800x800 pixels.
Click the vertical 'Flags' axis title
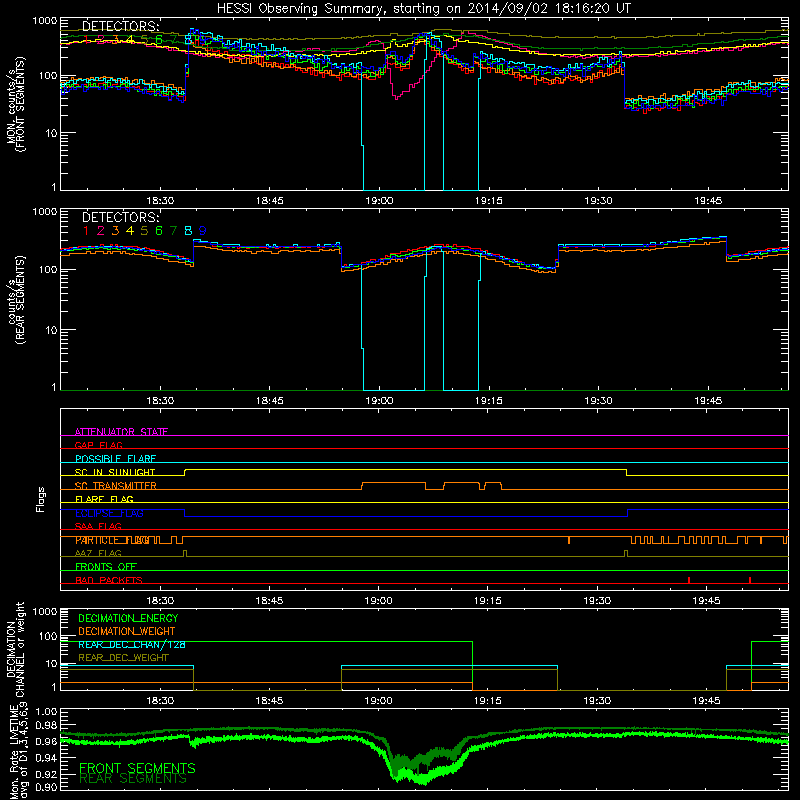41,499
